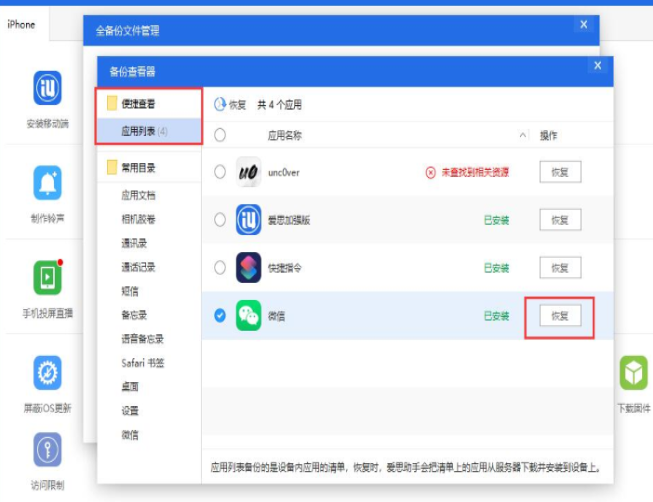Image resolution: width=653 pixels, height=502 pixels.
Task: Open 备忘录 in sidebar
Action: point(134,315)
